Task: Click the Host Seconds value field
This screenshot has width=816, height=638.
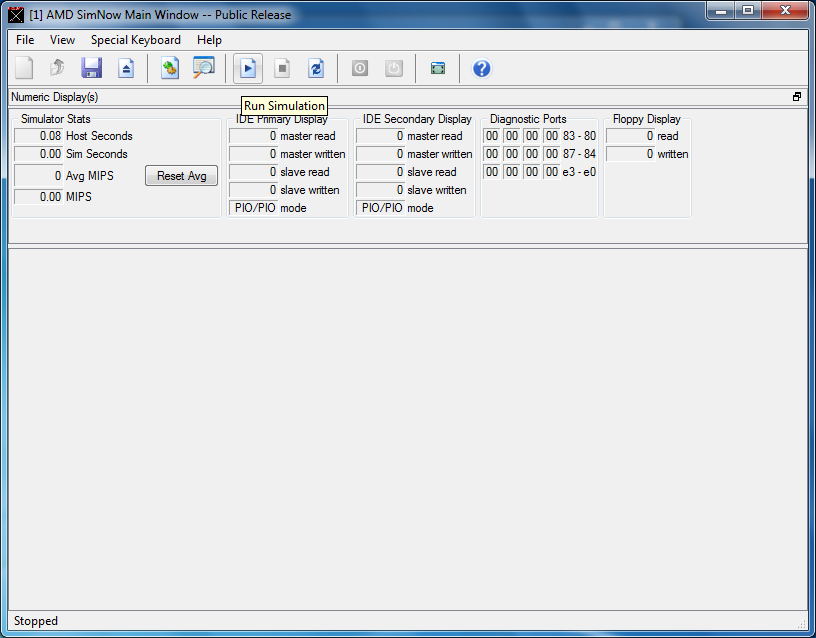Action: pos(39,136)
